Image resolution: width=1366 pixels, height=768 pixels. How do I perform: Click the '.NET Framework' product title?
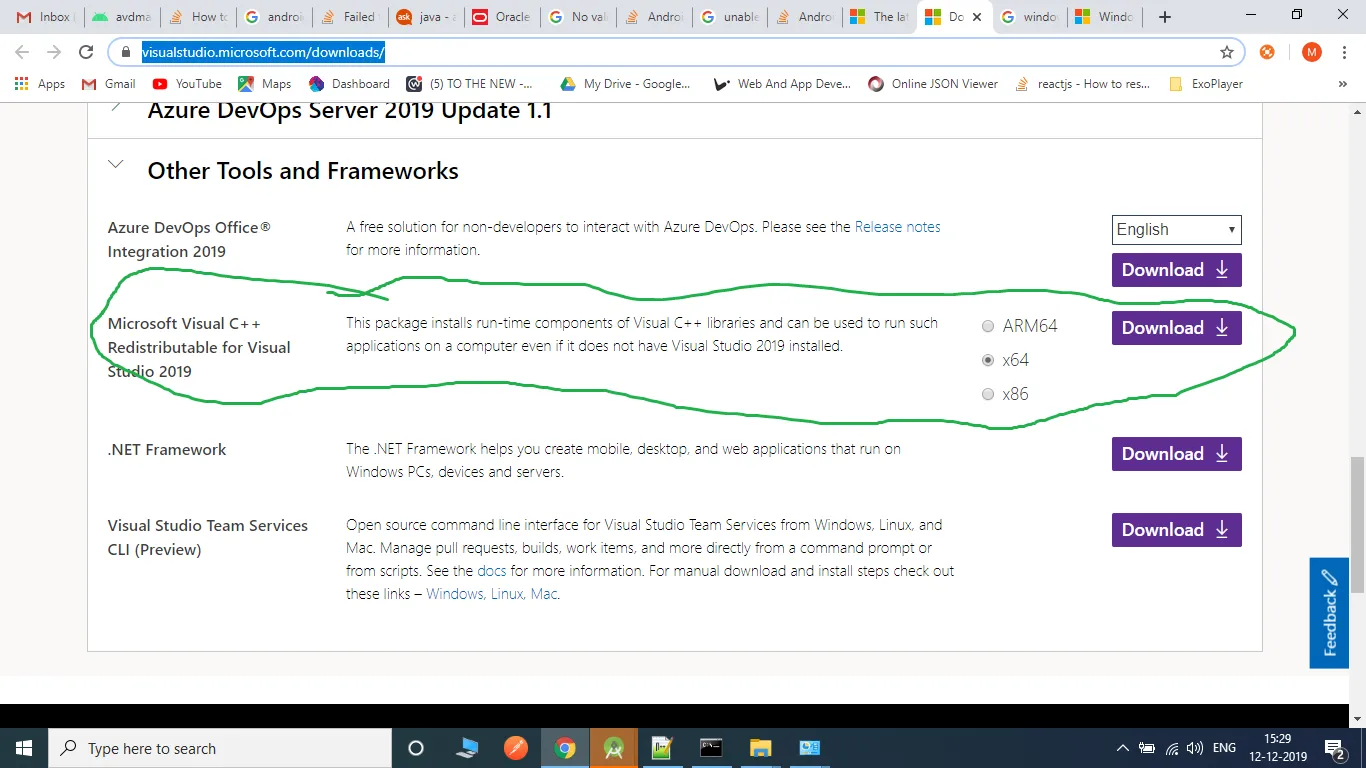pos(167,450)
